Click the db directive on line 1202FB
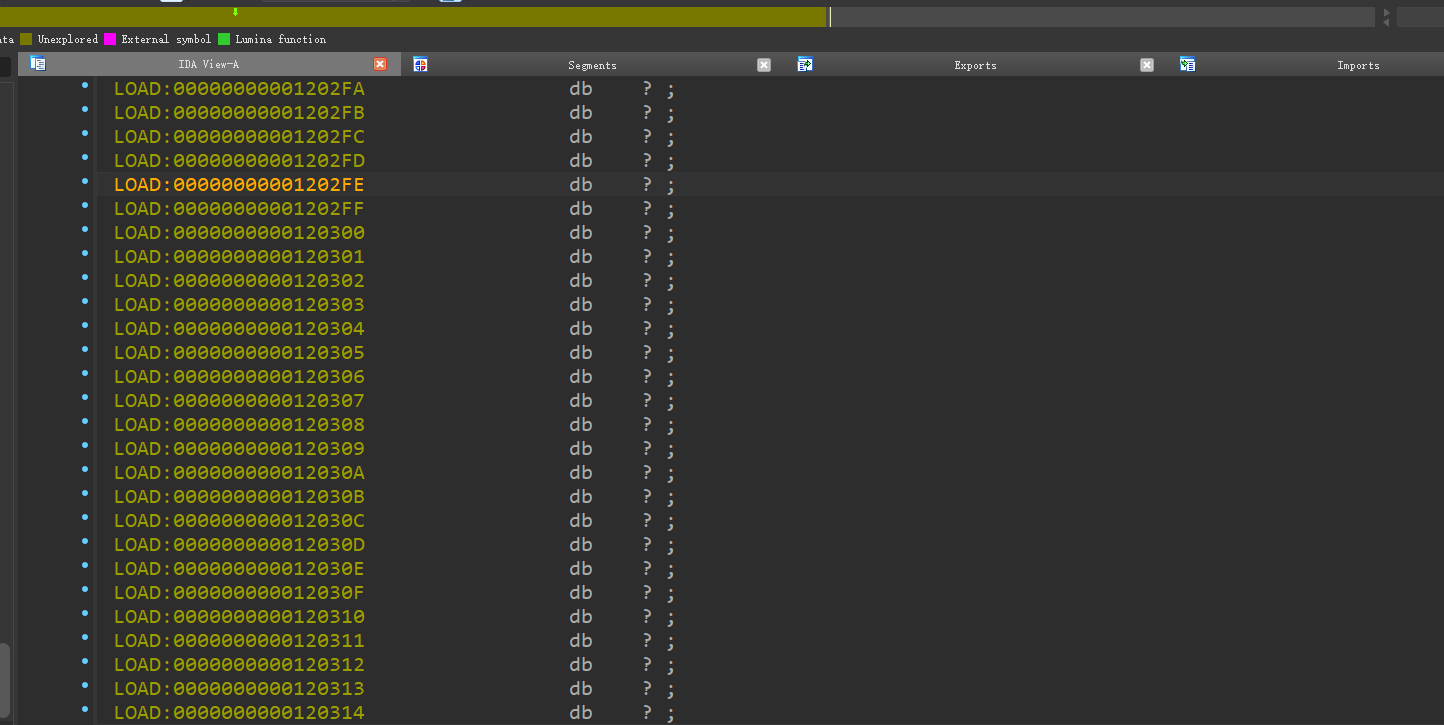1444x725 pixels. (581, 113)
